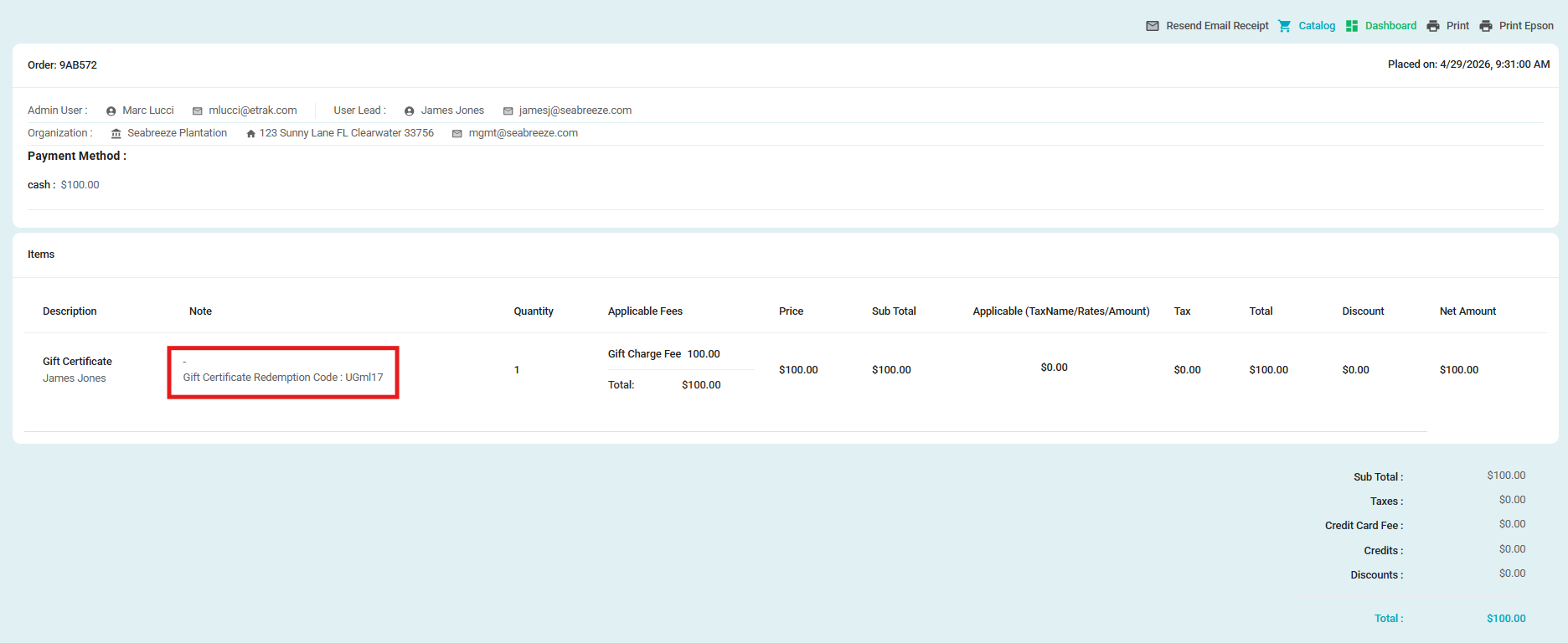Resend the email receipt
1568x643 pixels.
[x=1217, y=26]
